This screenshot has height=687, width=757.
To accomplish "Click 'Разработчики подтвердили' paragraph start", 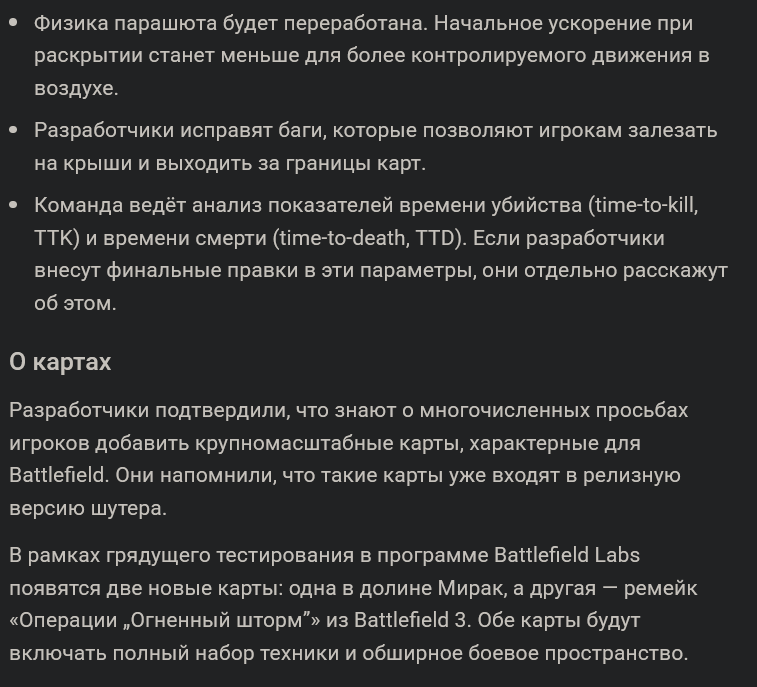I will 147,410.
